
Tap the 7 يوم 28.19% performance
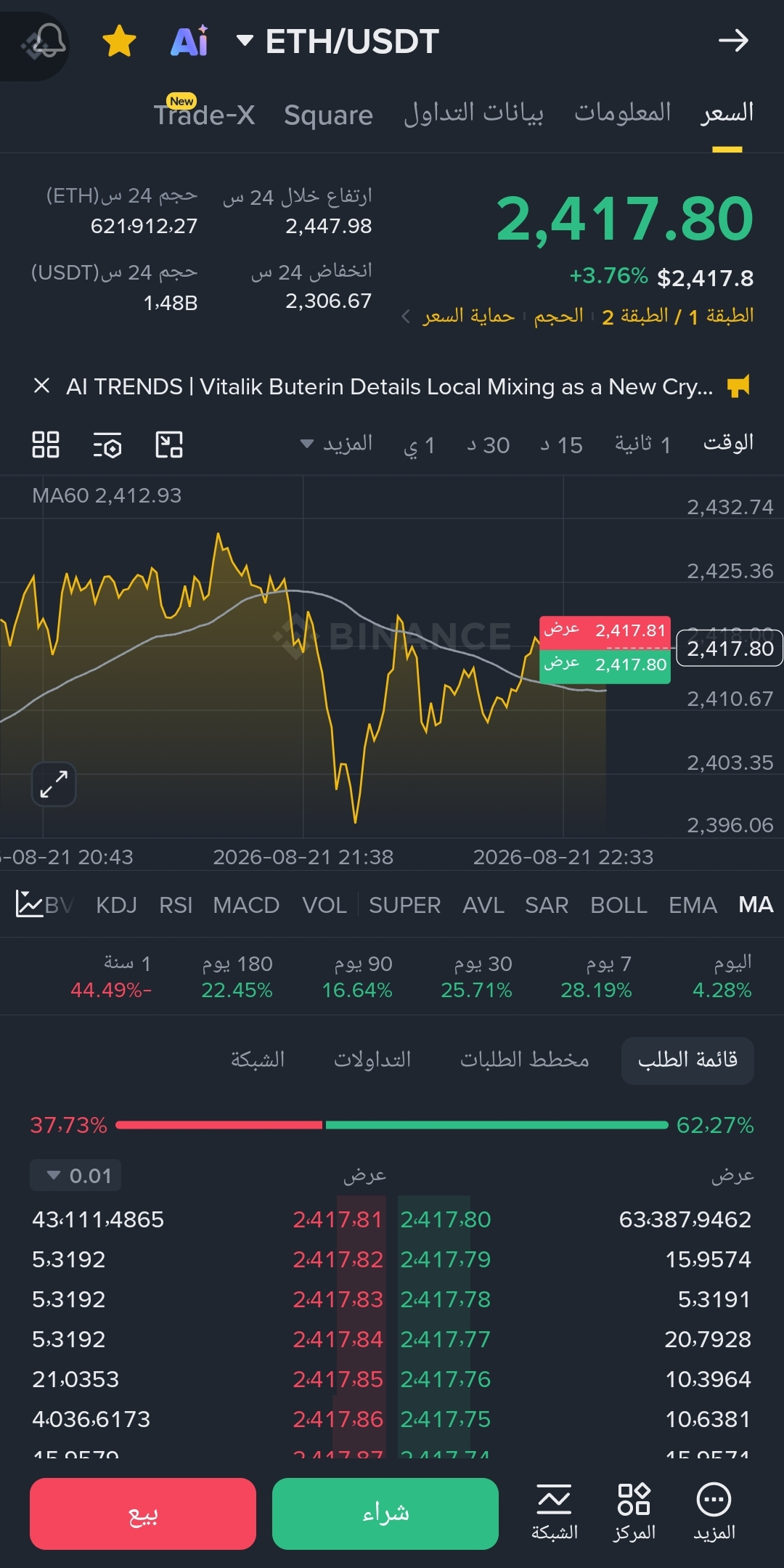(x=597, y=977)
